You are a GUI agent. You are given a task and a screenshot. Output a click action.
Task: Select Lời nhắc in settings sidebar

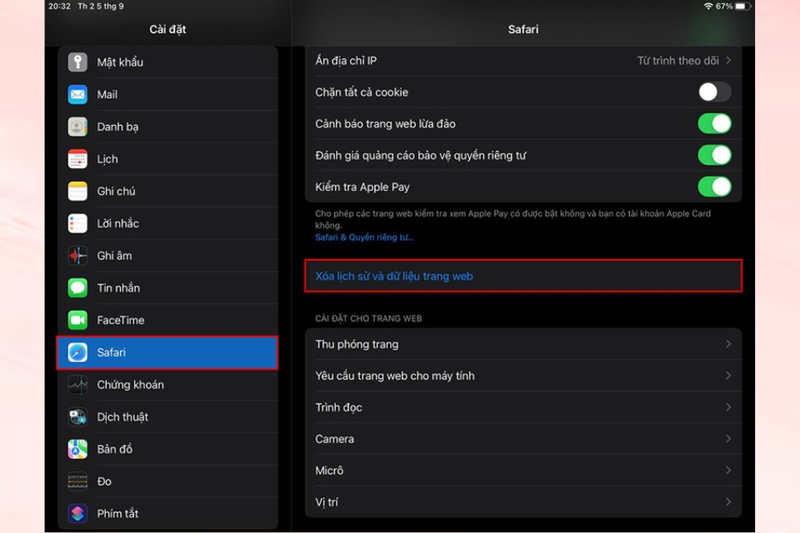168,223
